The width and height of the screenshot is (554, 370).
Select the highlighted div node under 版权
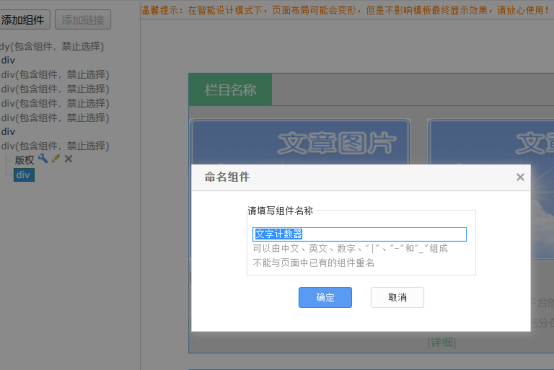coord(24,175)
